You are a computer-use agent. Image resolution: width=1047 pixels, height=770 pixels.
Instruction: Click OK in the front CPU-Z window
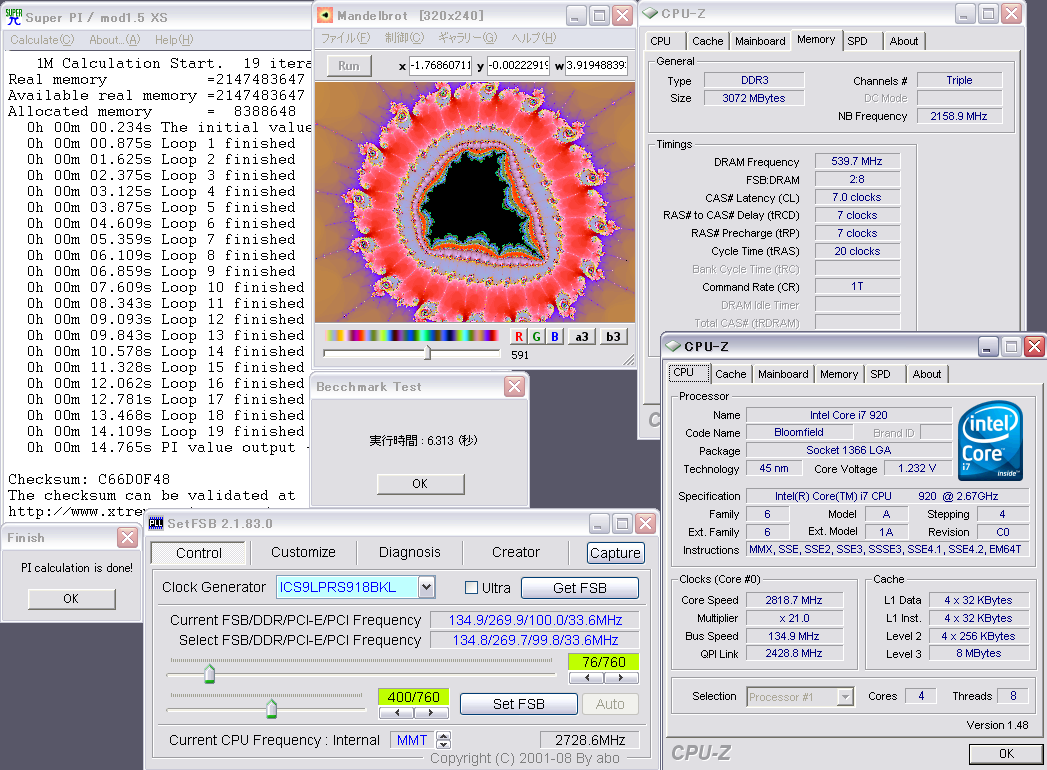point(1006,753)
